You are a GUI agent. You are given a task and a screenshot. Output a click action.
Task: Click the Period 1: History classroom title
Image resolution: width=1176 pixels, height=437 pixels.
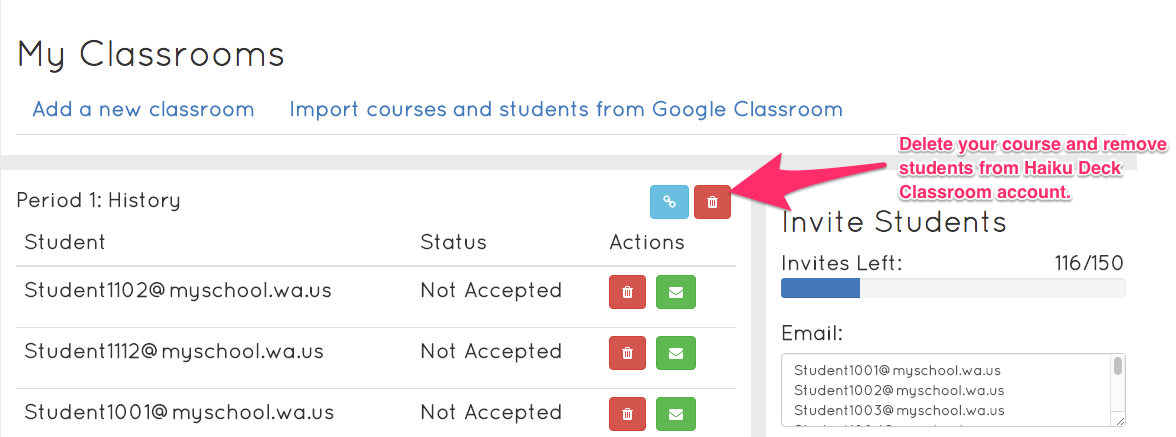(x=98, y=200)
